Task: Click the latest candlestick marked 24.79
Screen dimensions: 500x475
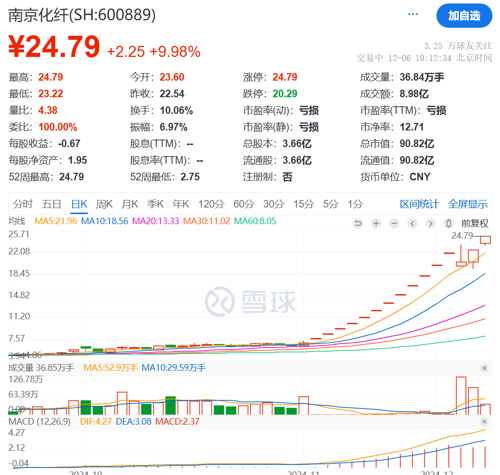Action: [x=485, y=240]
